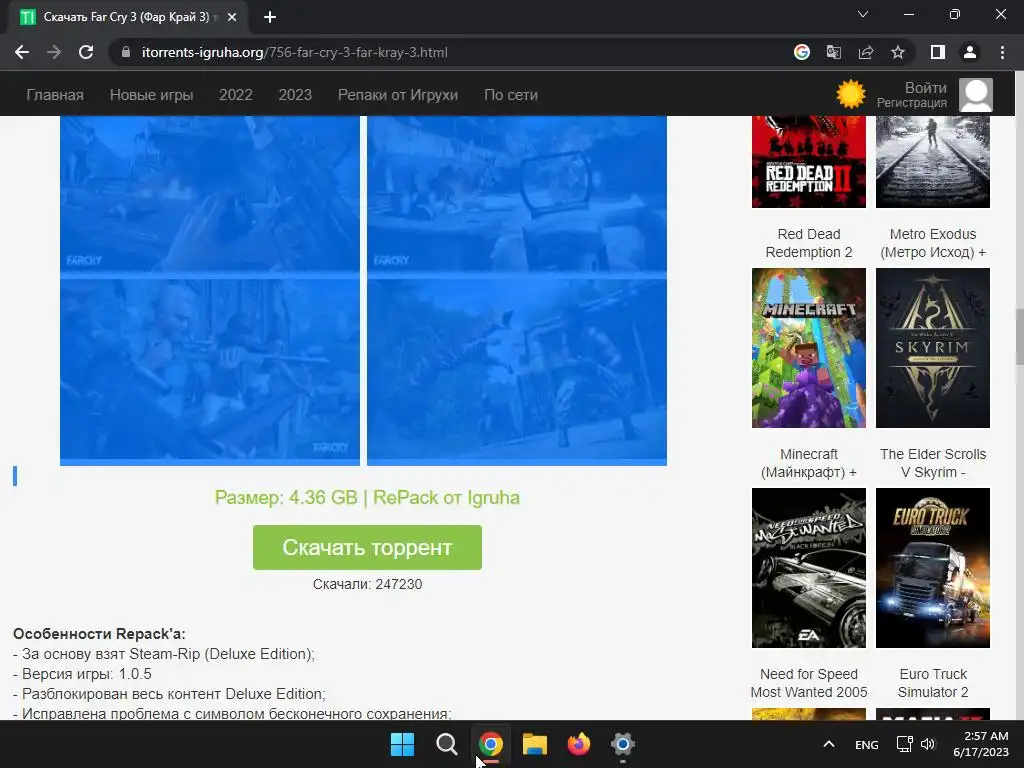Open Chrome profile menu
The image size is (1024, 768).
(970, 52)
